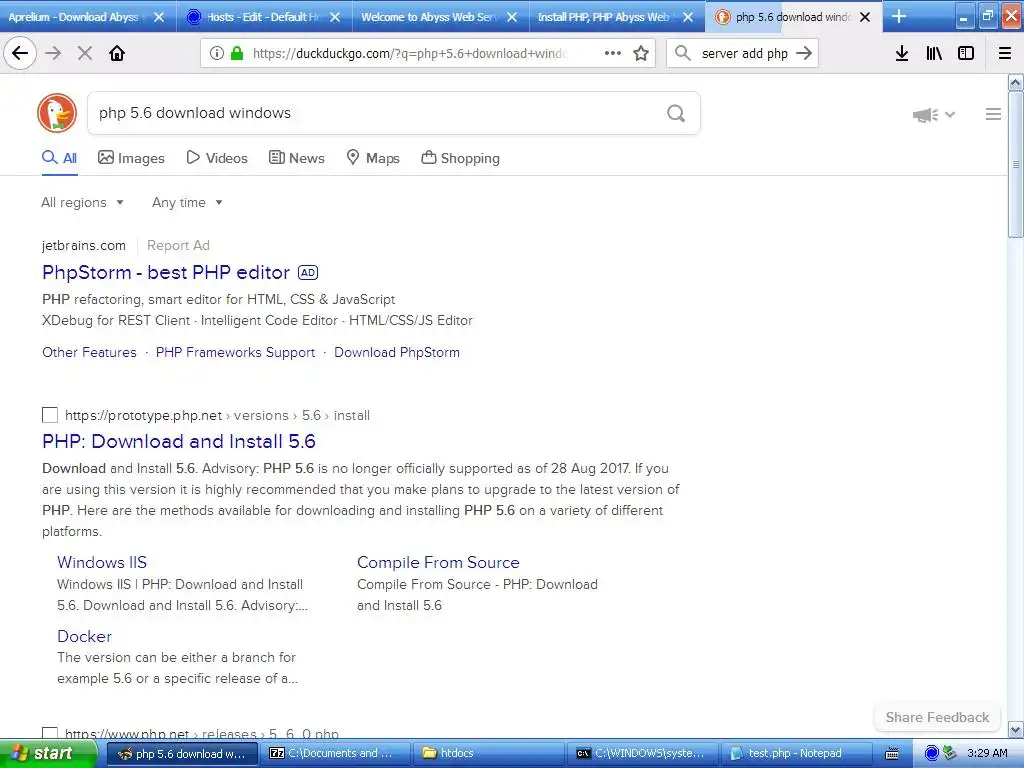Viewport: 1024px width, 768px height.
Task: Click the scrollbar down arrow
Action: [x=1016, y=729]
